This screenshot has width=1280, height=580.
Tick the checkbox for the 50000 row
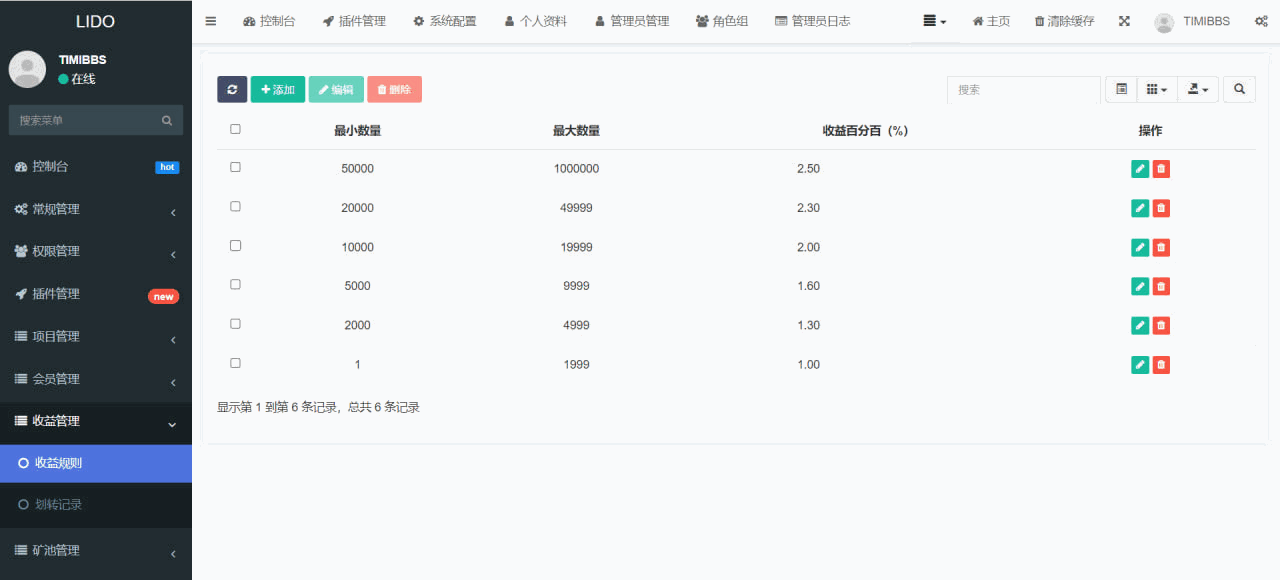[235, 167]
